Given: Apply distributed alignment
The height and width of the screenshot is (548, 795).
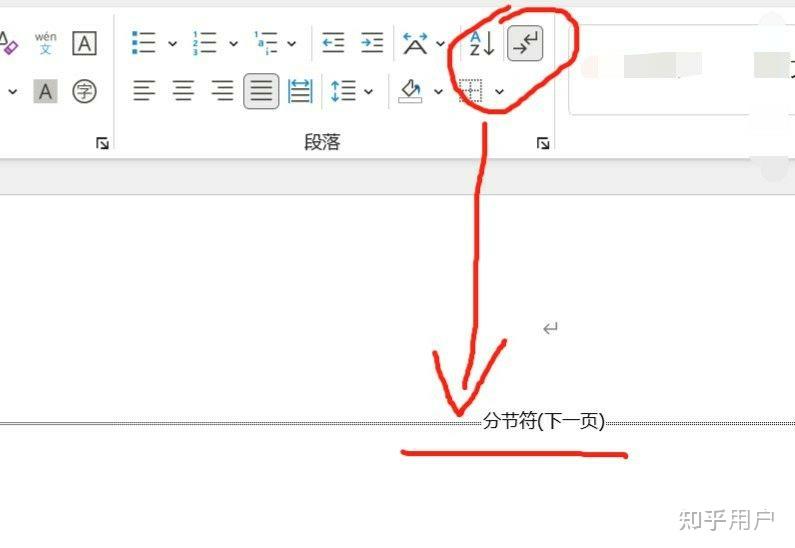Looking at the screenshot, I should [x=300, y=91].
